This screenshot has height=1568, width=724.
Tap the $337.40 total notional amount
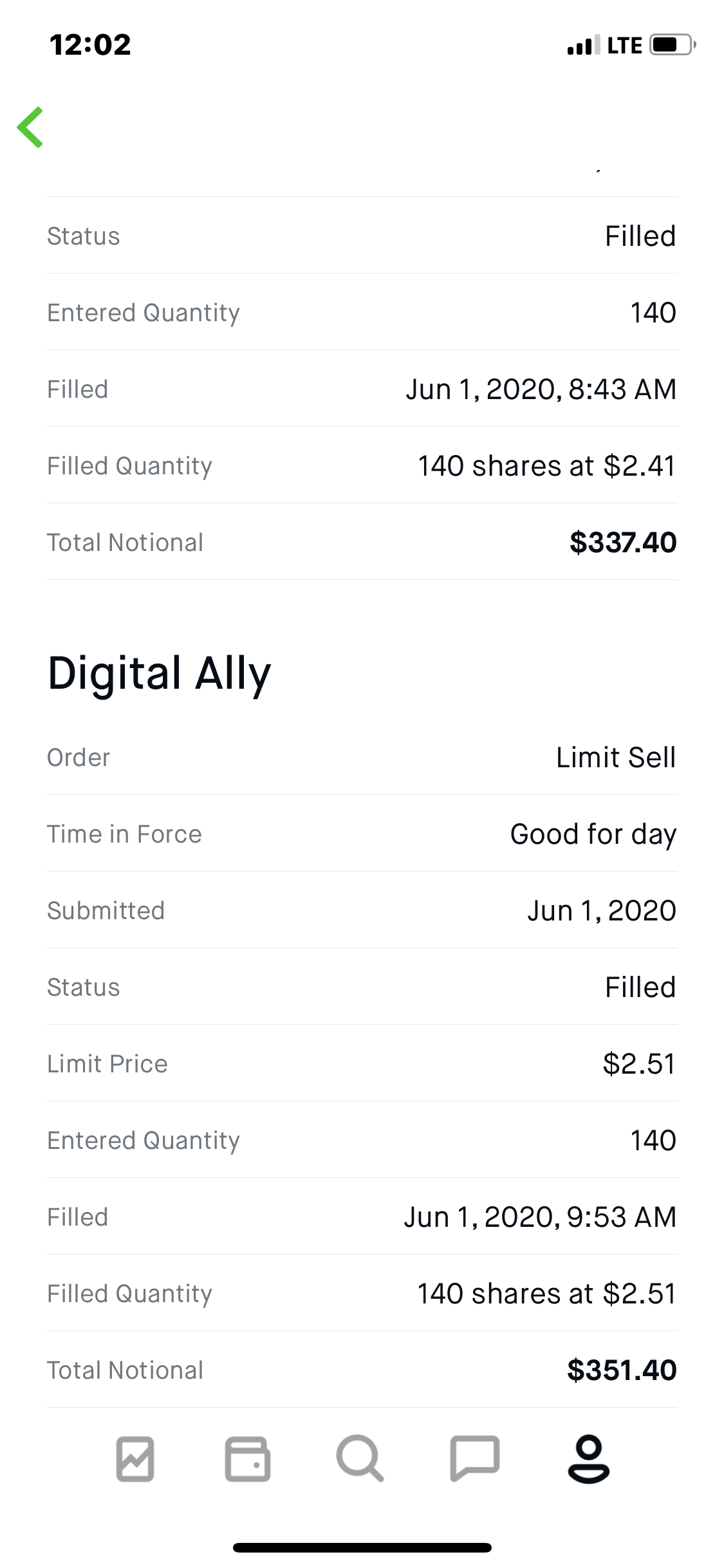tap(622, 543)
